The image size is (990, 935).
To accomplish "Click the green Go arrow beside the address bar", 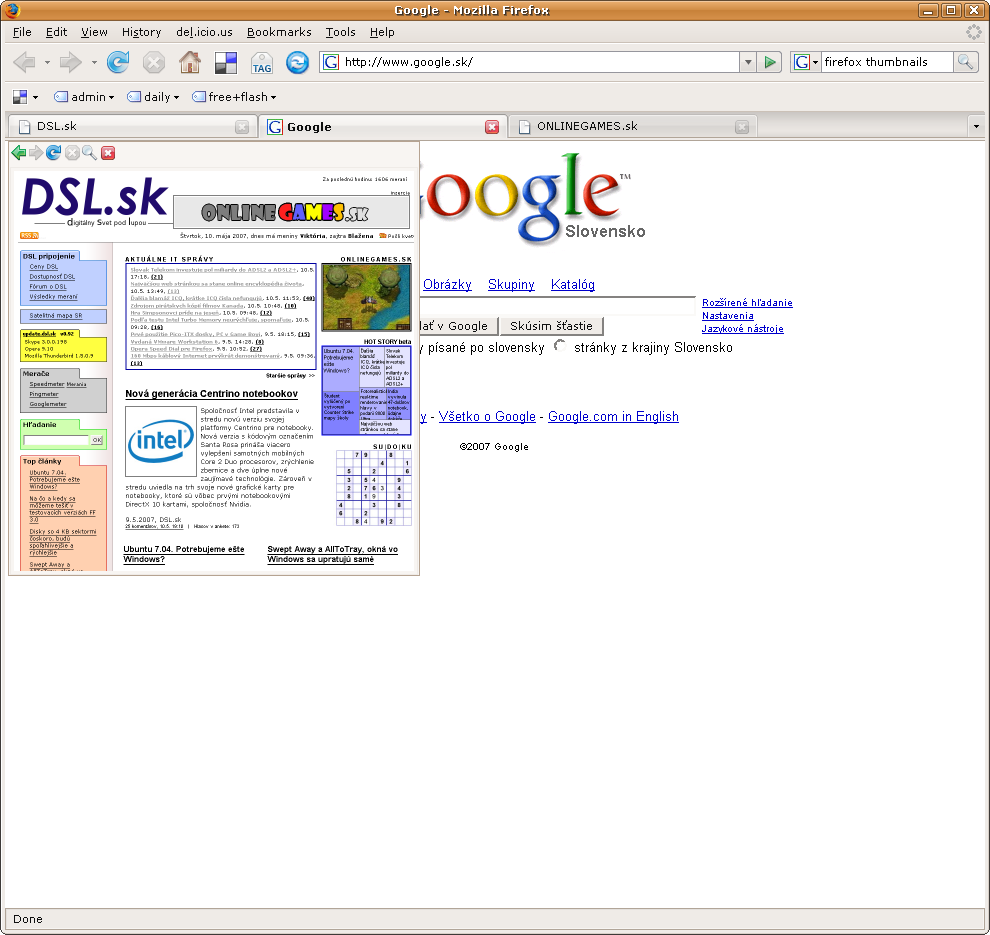I will click(x=770, y=62).
